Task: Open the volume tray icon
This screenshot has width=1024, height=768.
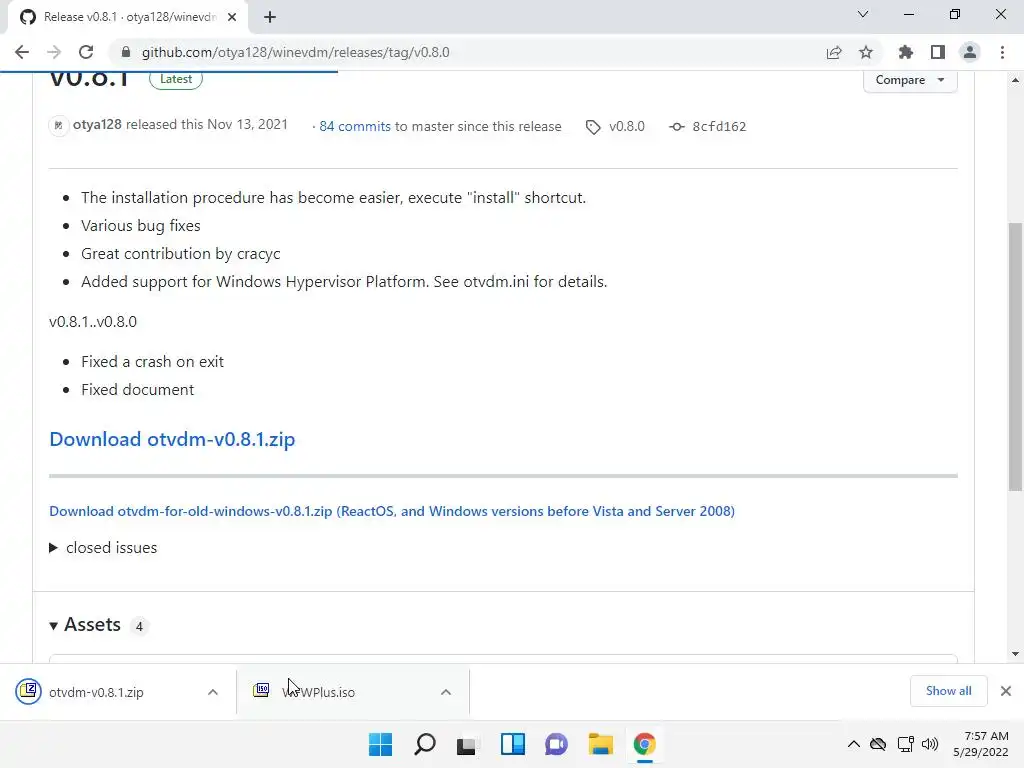Action: pos(929,744)
